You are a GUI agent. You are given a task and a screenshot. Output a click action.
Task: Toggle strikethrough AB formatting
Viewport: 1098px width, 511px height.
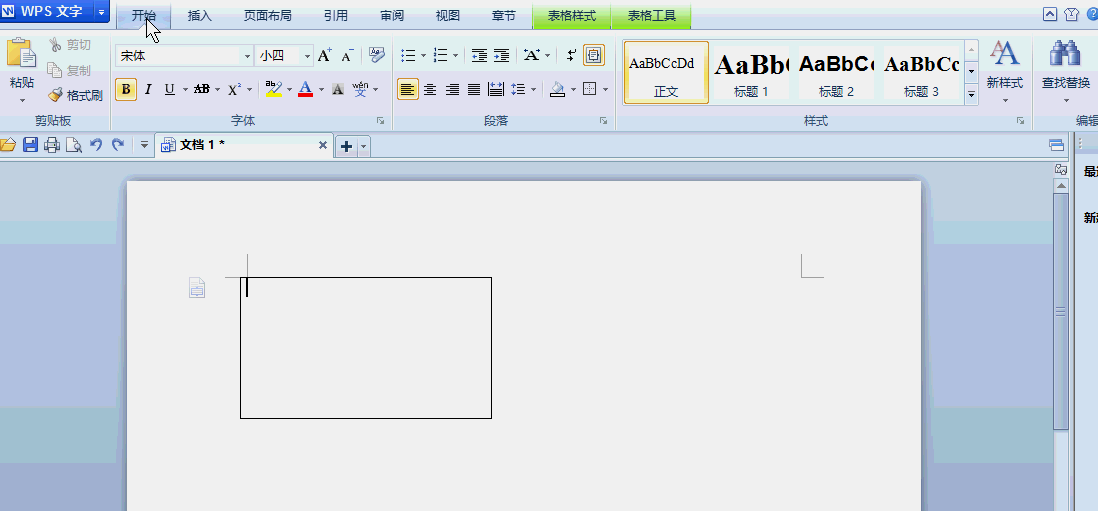tap(202, 90)
